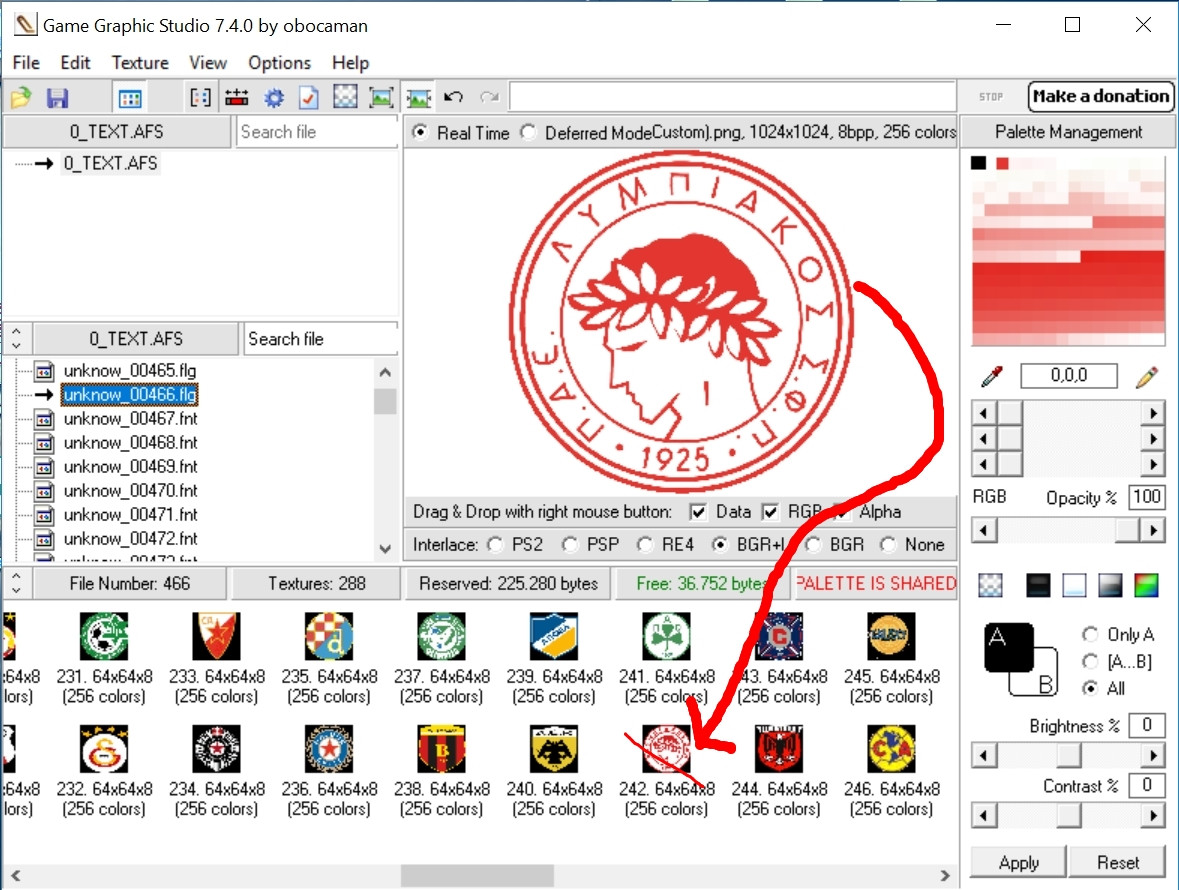
Task: Open the Help menu
Action: tap(350, 62)
